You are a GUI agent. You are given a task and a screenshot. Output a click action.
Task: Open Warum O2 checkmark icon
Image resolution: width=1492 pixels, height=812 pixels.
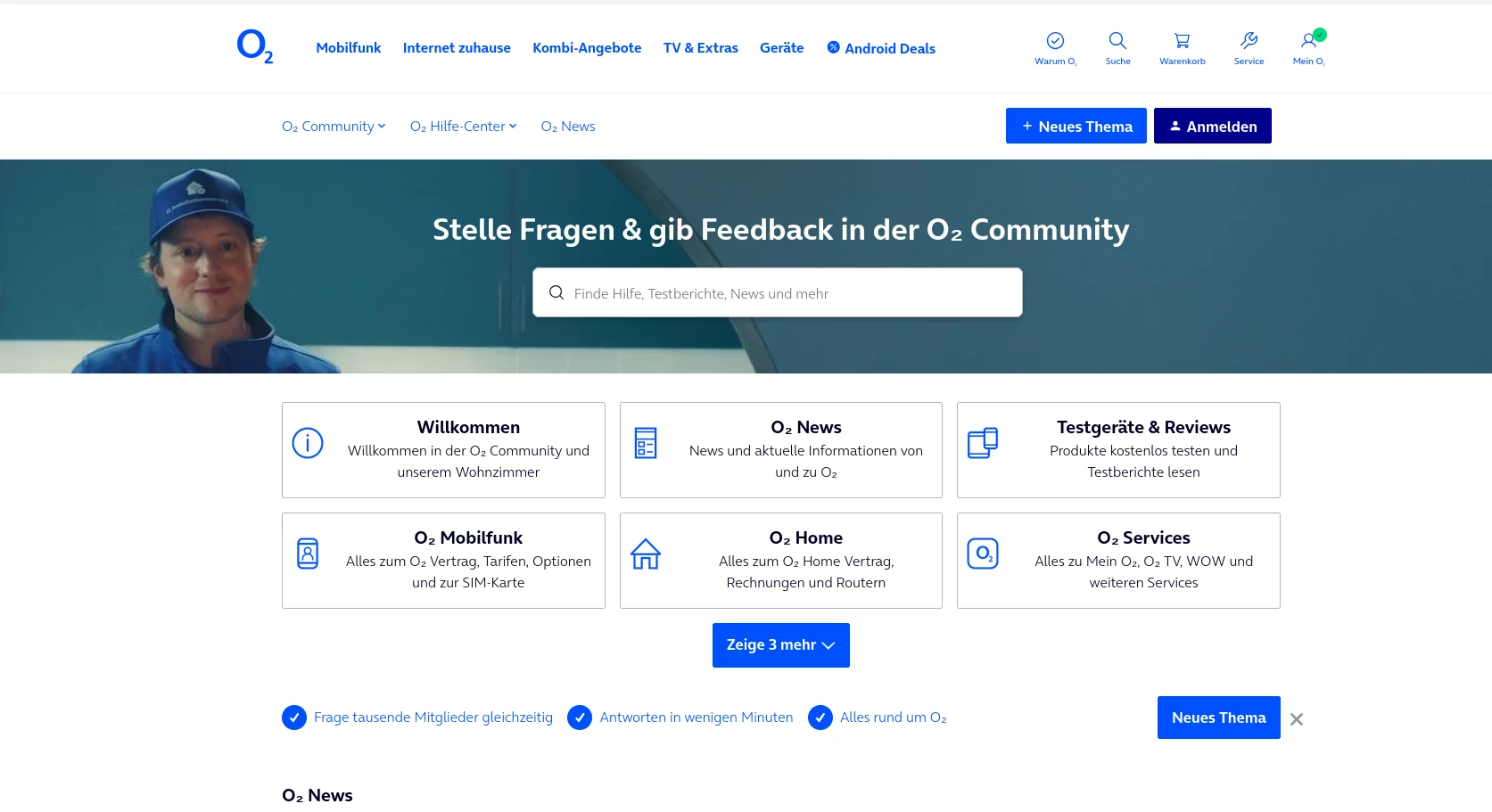click(1055, 40)
